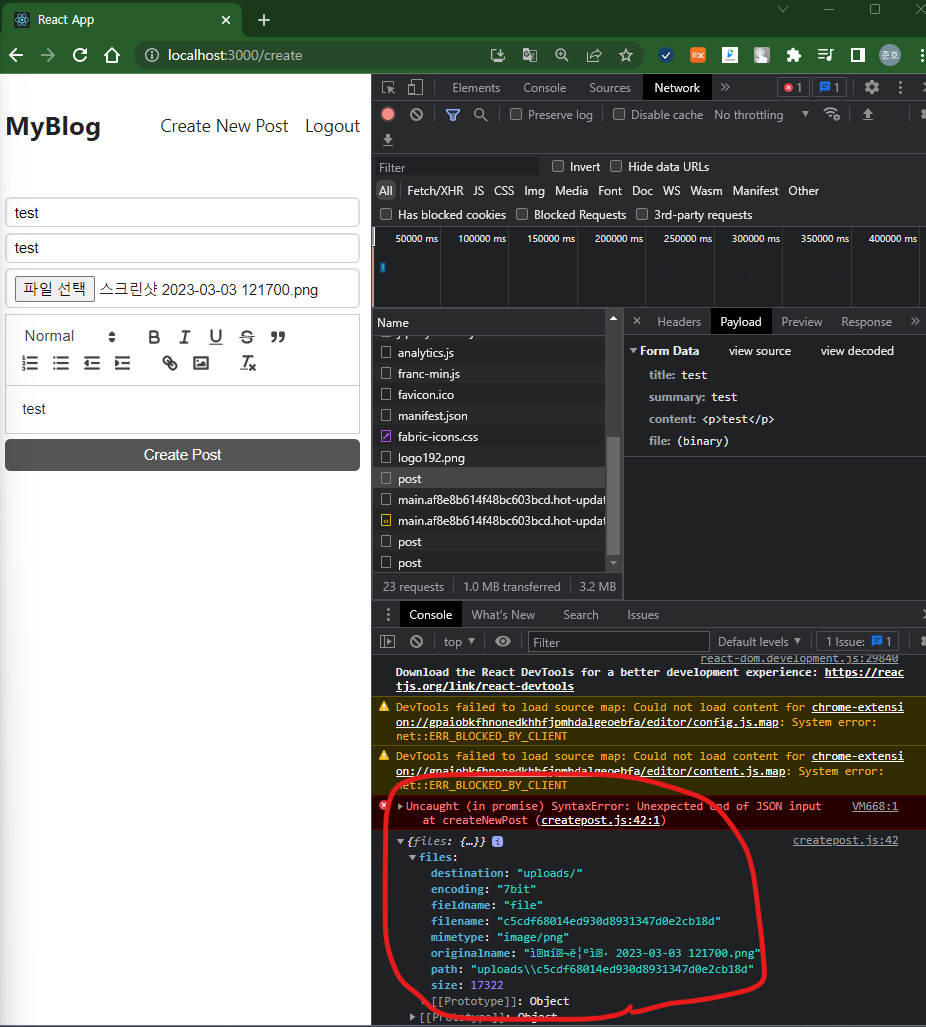Click the network Filter text field
This screenshot has width=926, height=1027.
point(457,167)
